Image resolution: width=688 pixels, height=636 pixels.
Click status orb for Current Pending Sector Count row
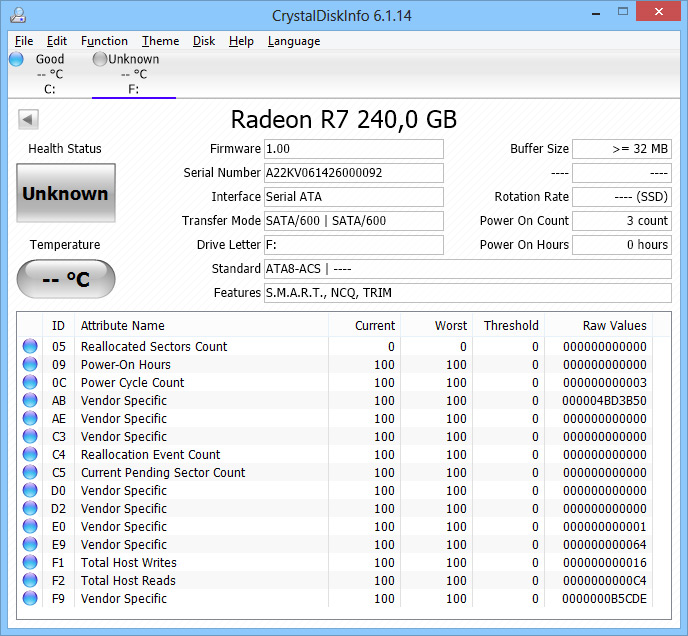point(30,472)
